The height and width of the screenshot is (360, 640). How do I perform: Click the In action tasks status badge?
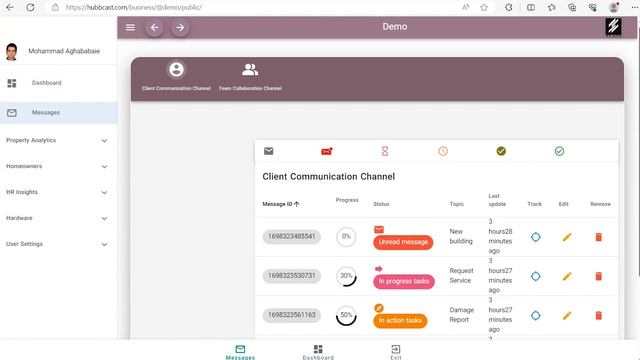pos(400,320)
